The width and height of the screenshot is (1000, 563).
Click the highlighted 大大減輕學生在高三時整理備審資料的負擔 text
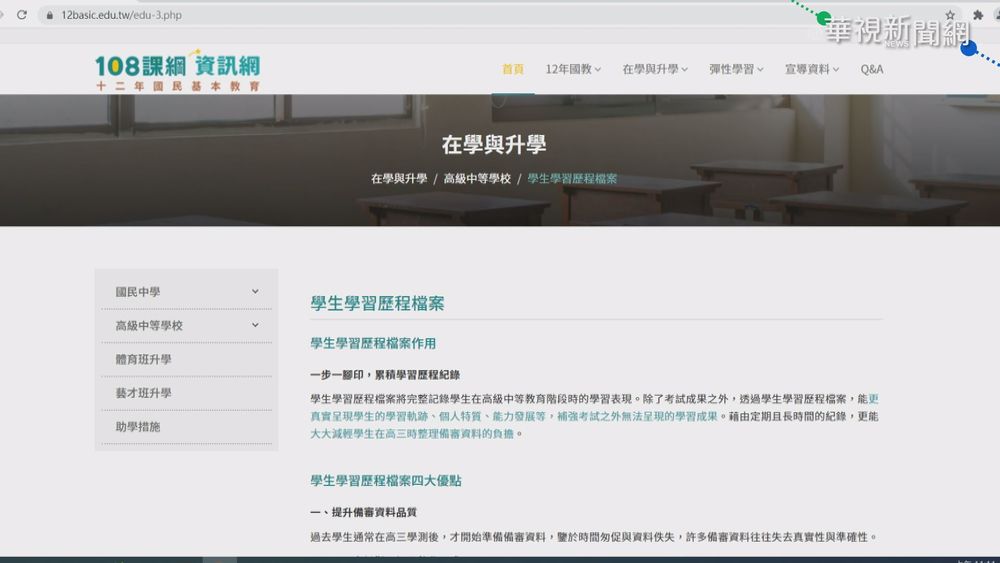click(x=412, y=434)
